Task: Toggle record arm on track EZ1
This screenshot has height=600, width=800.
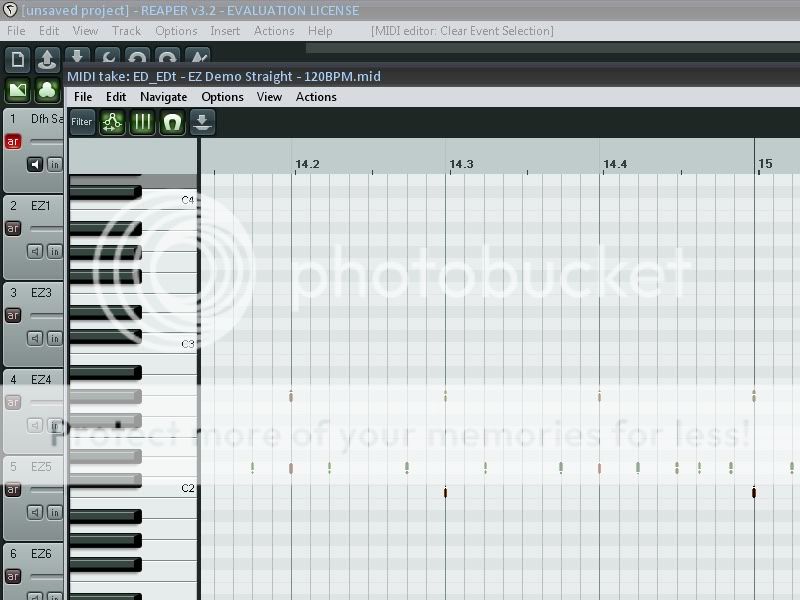Action: coord(13,228)
